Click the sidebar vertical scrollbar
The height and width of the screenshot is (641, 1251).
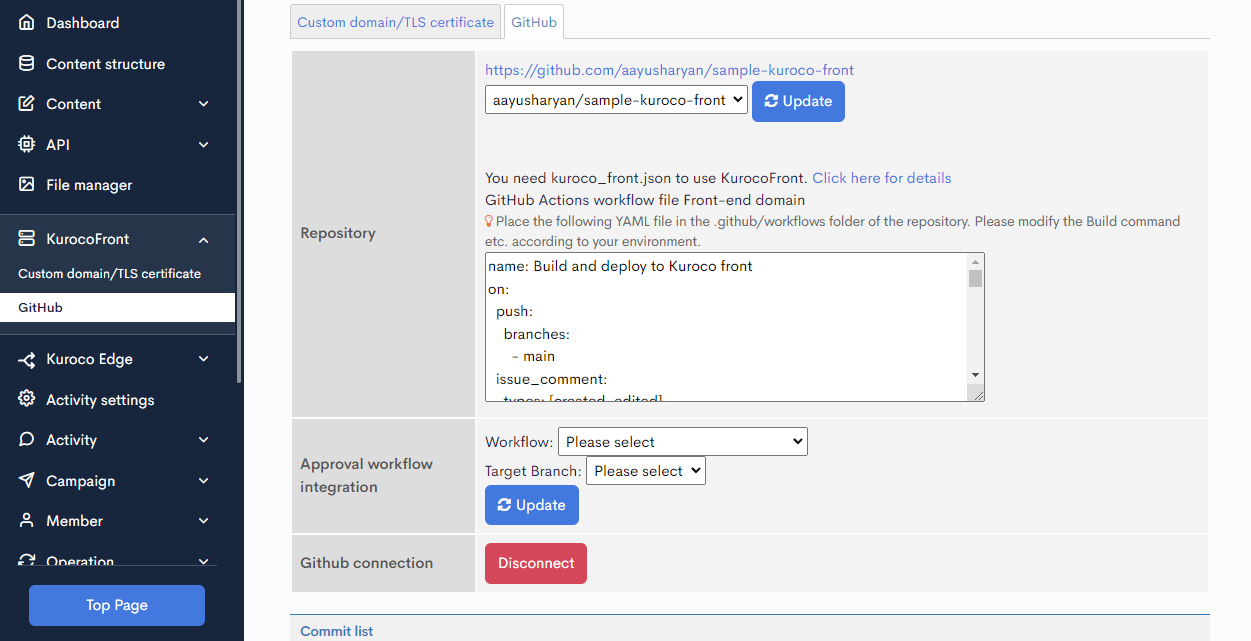pos(239,190)
